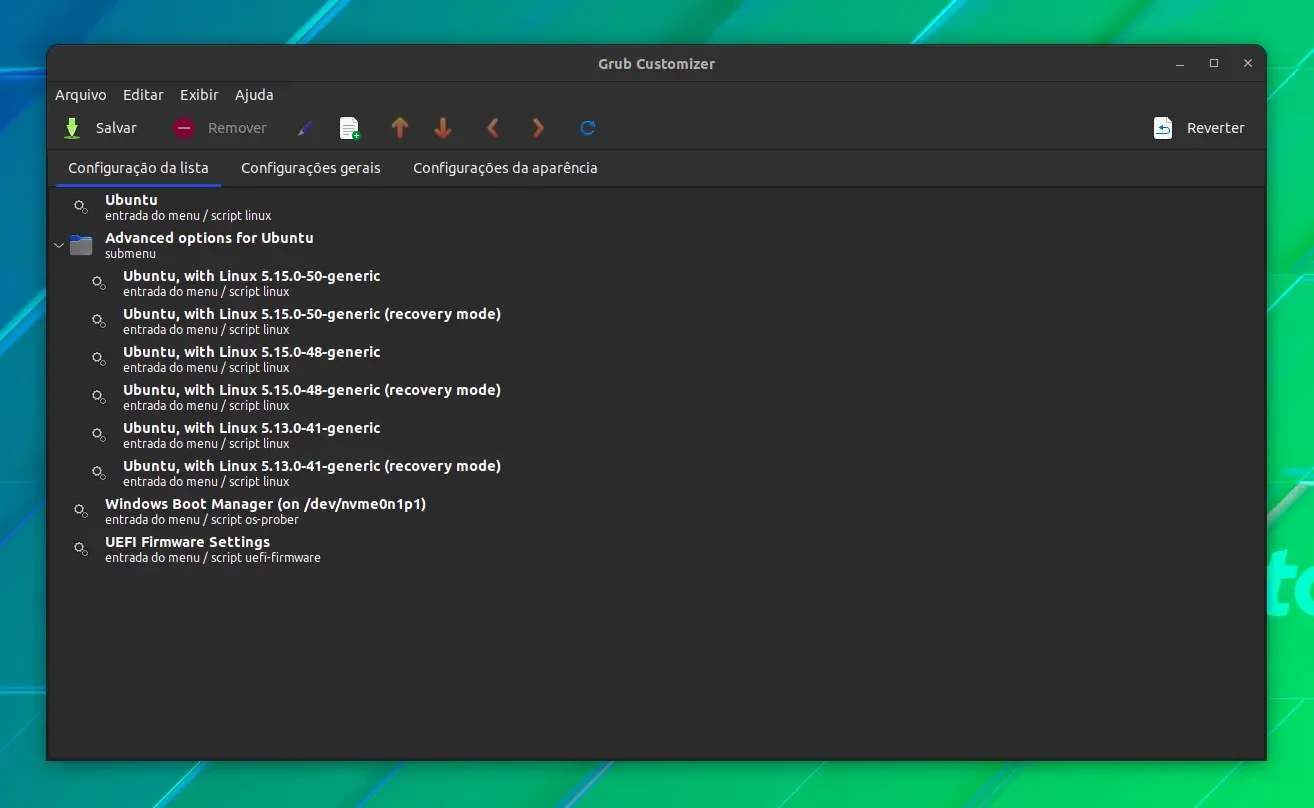Click the blue reload refresh icon
Image resolution: width=1314 pixels, height=808 pixels.
pos(588,128)
